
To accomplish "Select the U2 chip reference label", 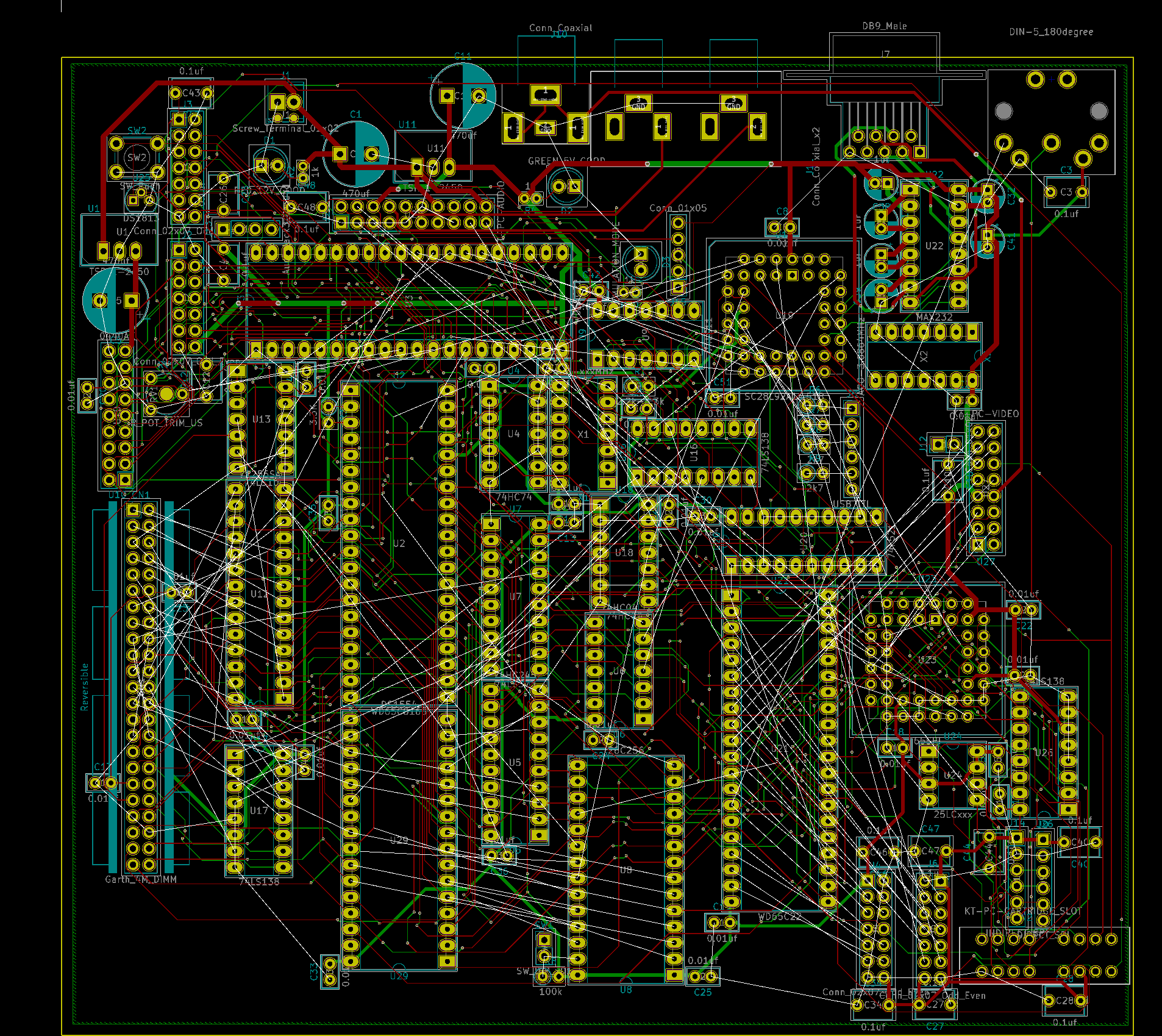I will (x=399, y=543).
